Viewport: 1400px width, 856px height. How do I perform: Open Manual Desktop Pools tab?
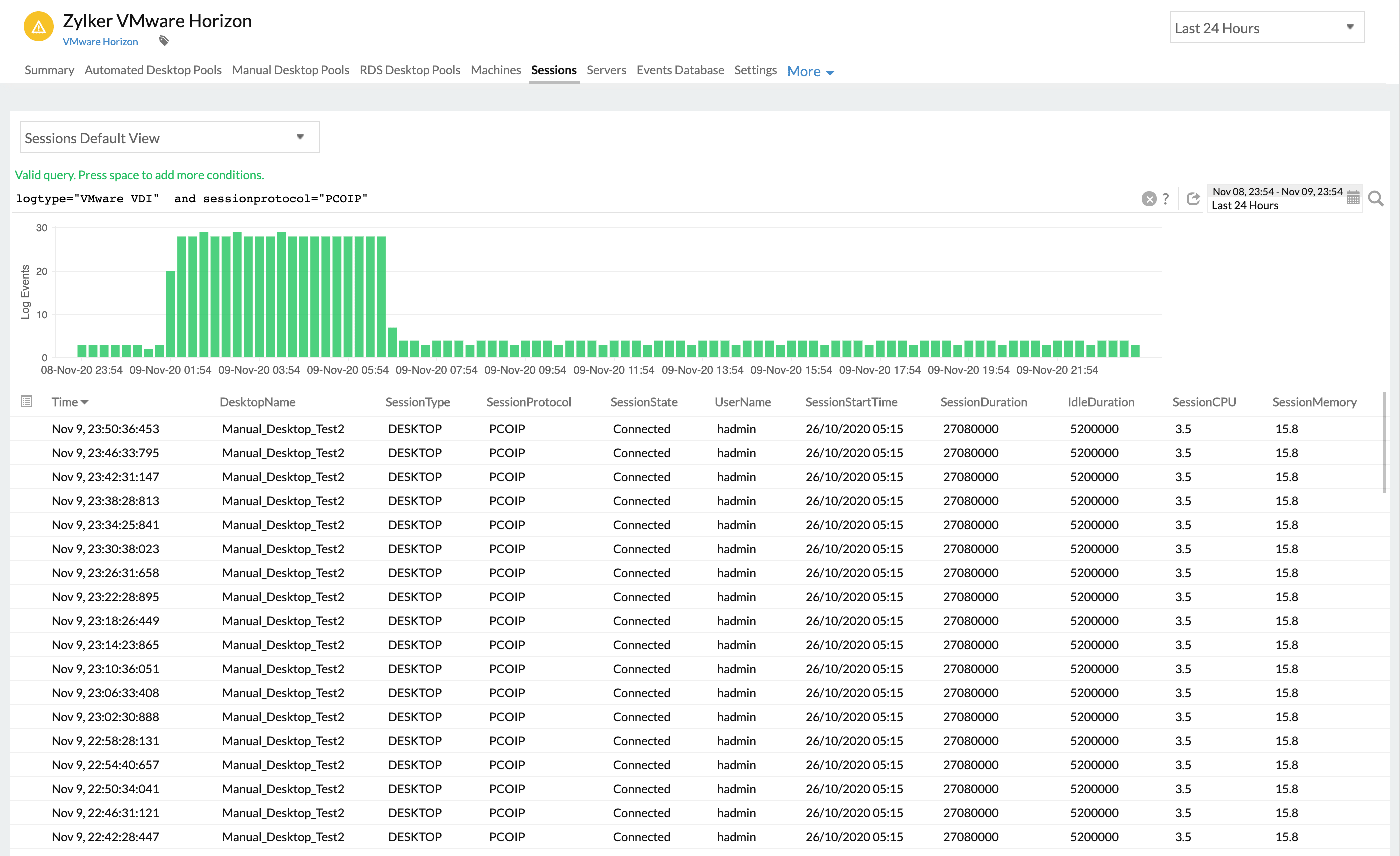tap(290, 70)
